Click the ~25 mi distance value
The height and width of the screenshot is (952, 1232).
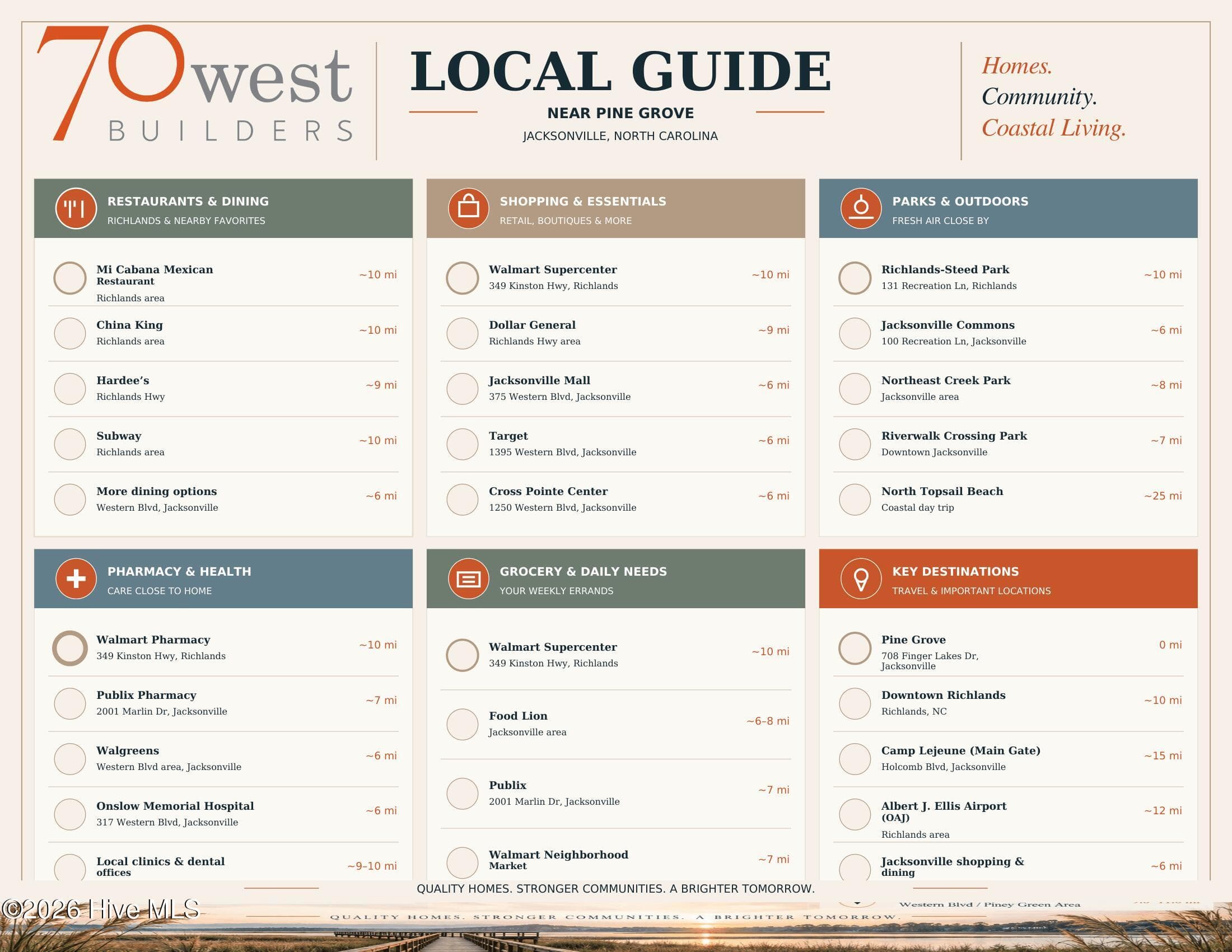(x=1162, y=496)
